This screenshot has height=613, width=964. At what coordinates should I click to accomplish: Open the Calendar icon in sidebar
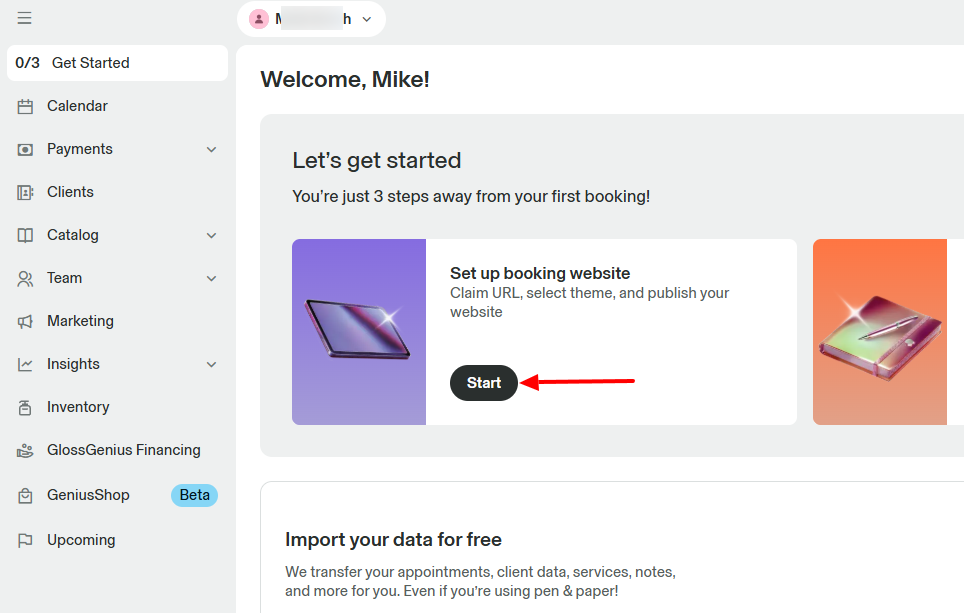(x=25, y=106)
